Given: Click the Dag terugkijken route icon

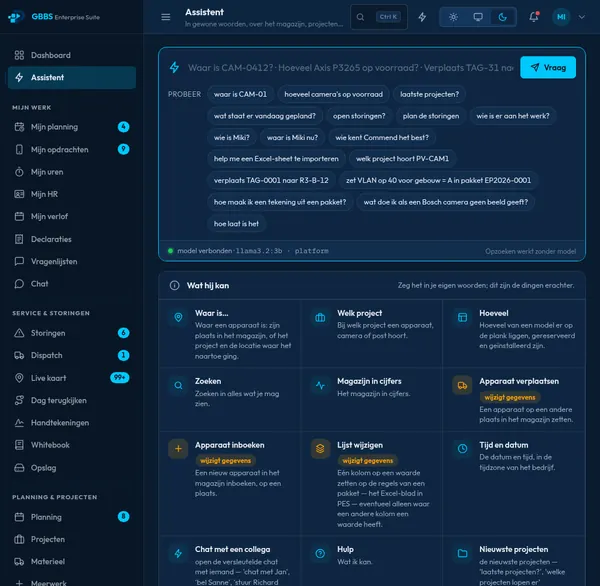Looking at the screenshot, I should pyautogui.click(x=19, y=400).
